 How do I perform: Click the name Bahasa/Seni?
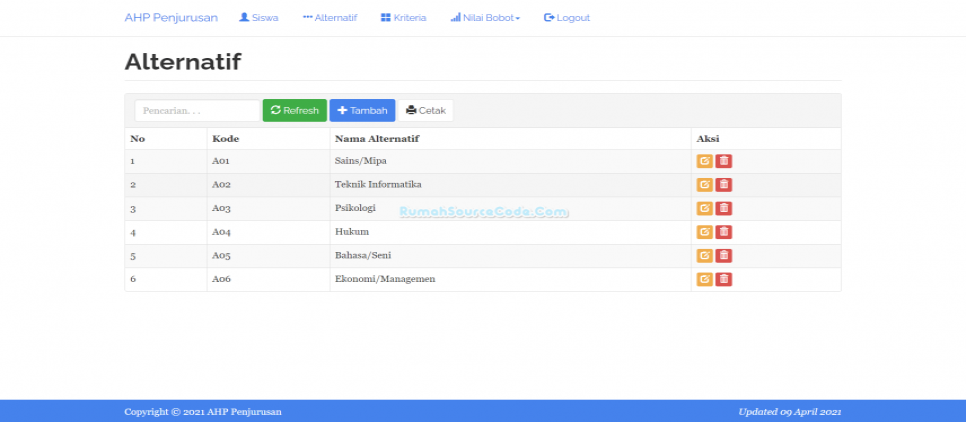(x=363, y=255)
